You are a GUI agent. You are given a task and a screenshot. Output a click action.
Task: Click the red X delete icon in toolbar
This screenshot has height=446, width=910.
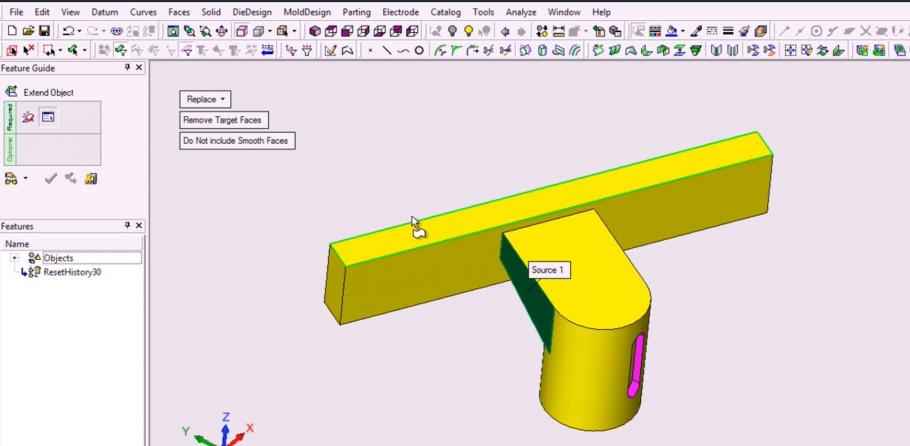tap(28, 50)
